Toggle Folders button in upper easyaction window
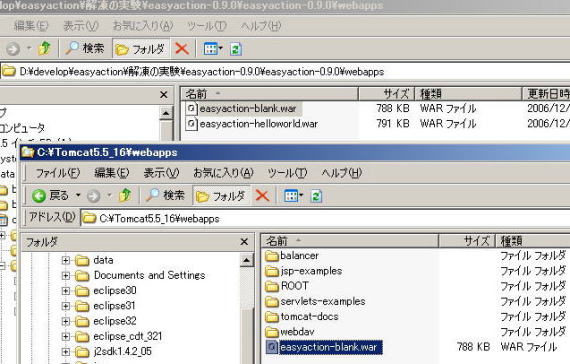The height and width of the screenshot is (364, 570). click(x=141, y=49)
